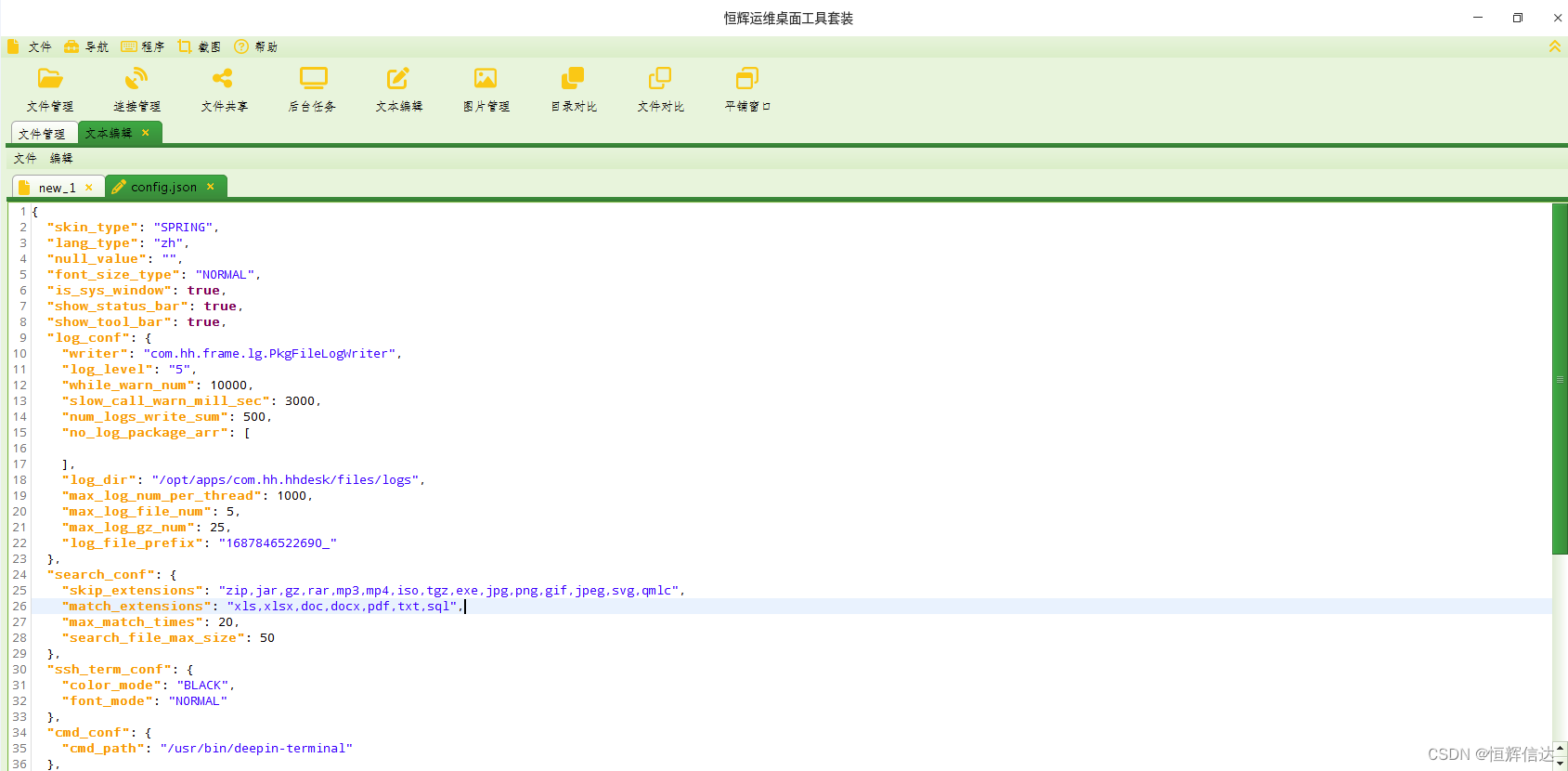Click line number 16 in the gutter
This screenshot has width=1568, height=771.
(19, 449)
